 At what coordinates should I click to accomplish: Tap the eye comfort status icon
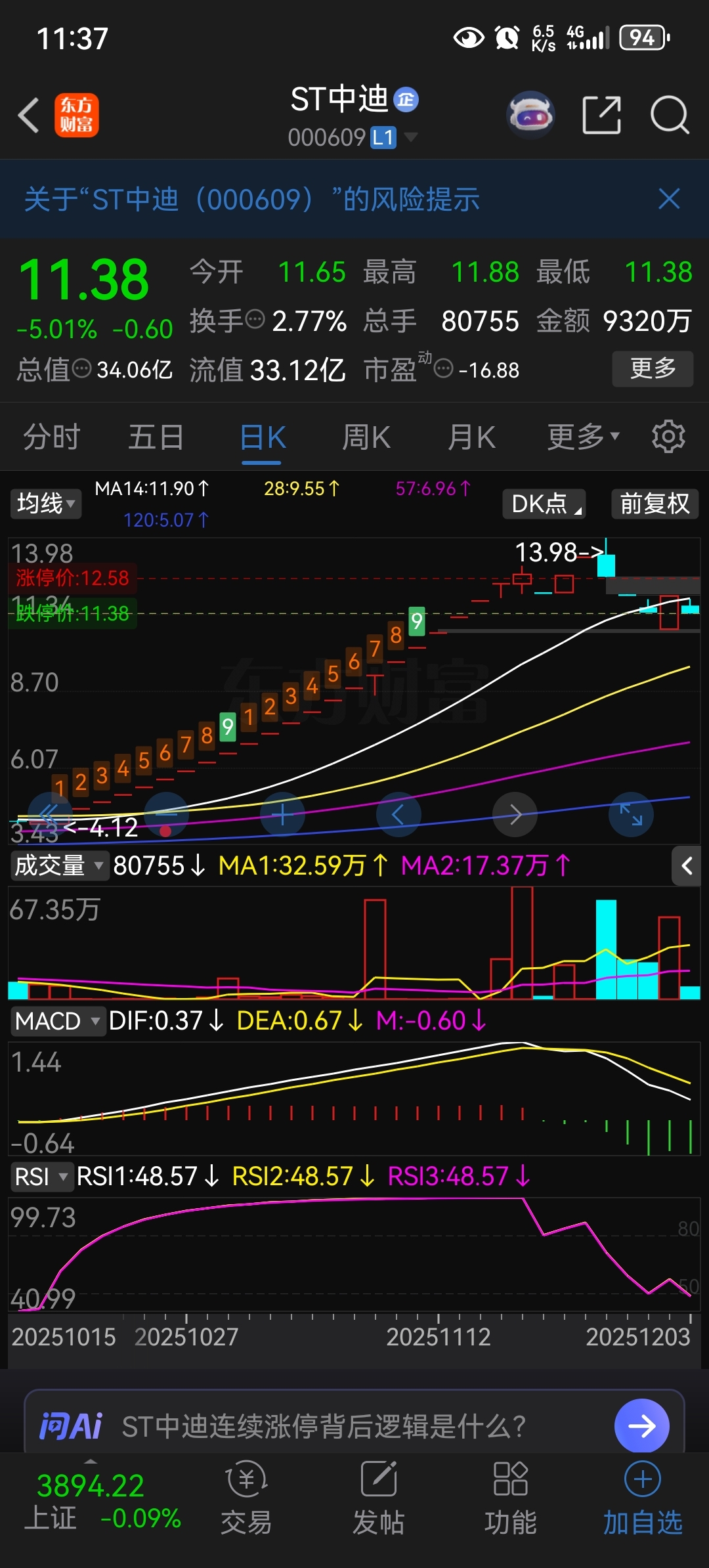469,37
